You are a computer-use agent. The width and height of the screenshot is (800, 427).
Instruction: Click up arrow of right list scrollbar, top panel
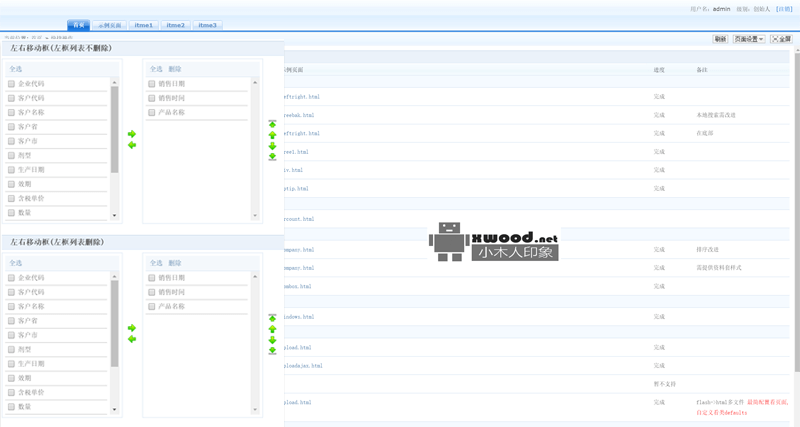(x=255, y=82)
